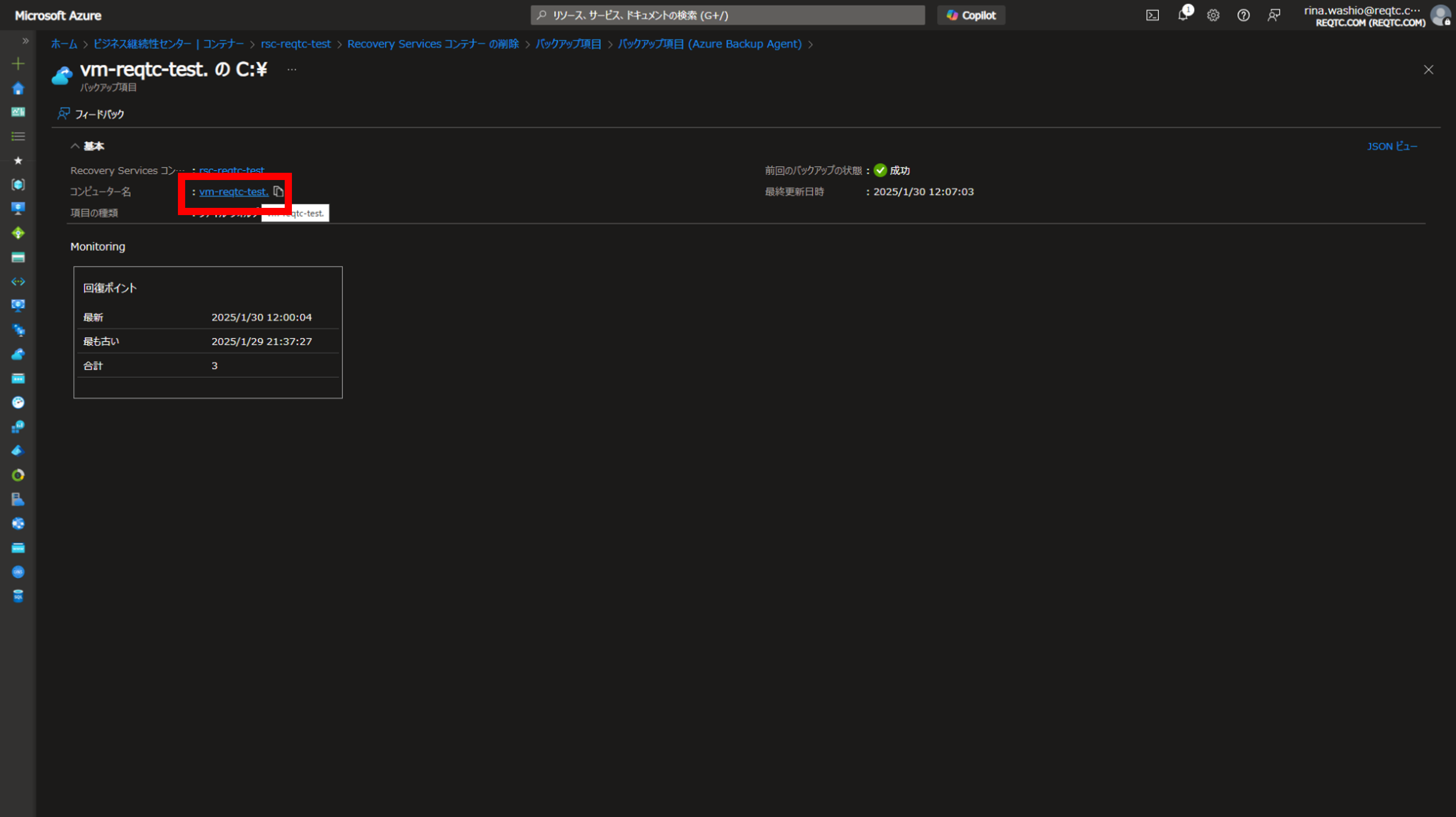Open the help question mark icon
Viewport: 1456px width, 817px height.
pyautogui.click(x=1243, y=15)
